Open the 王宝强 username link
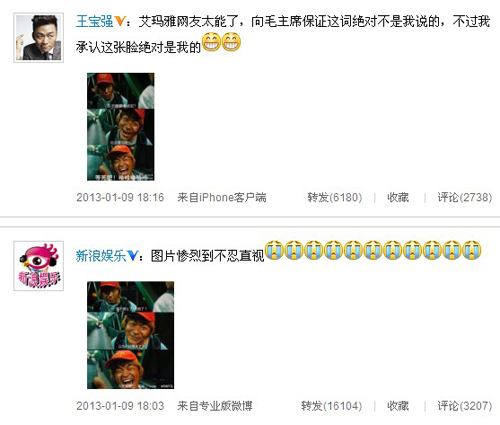The height and width of the screenshot is (425, 500). [x=95, y=22]
